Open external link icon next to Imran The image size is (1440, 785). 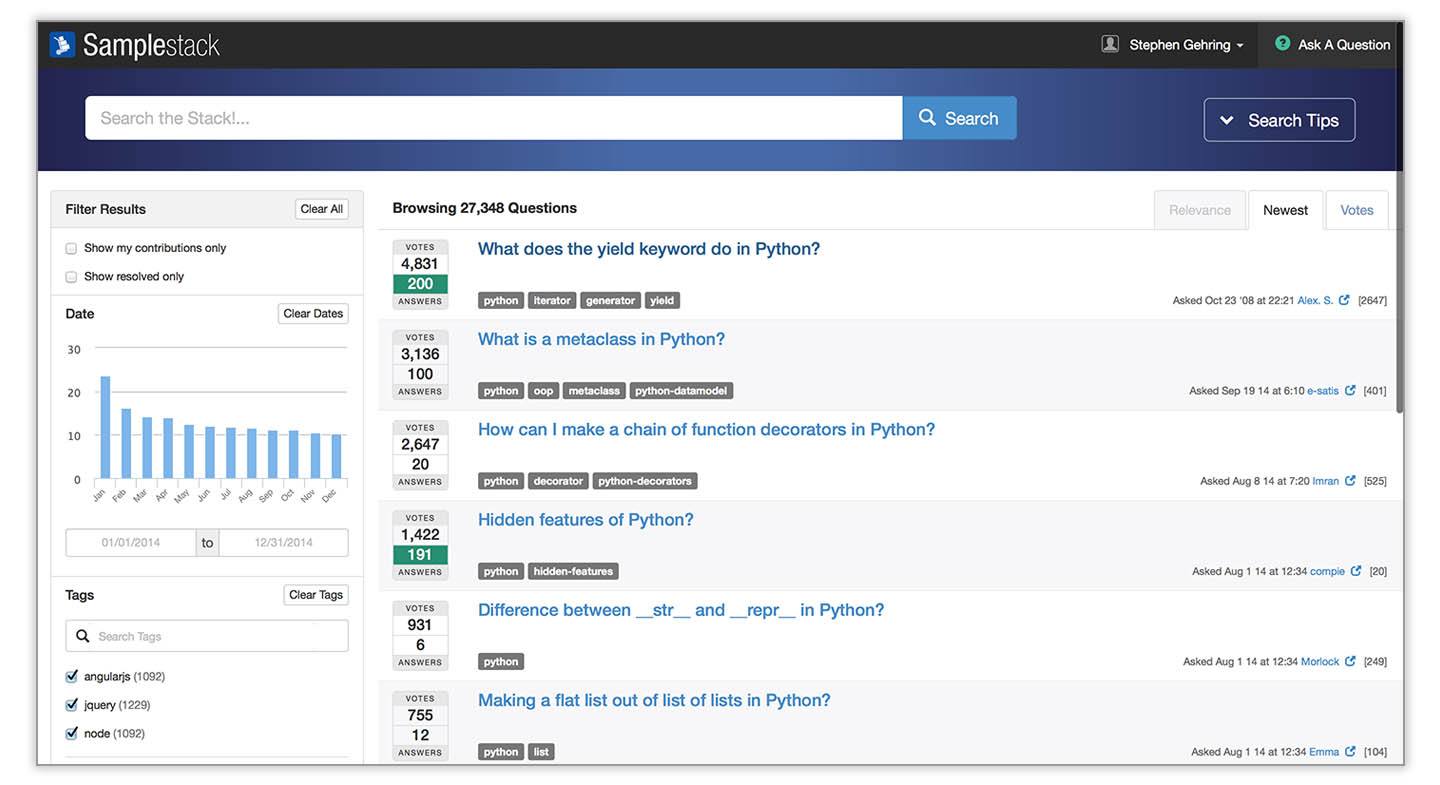(x=1350, y=481)
